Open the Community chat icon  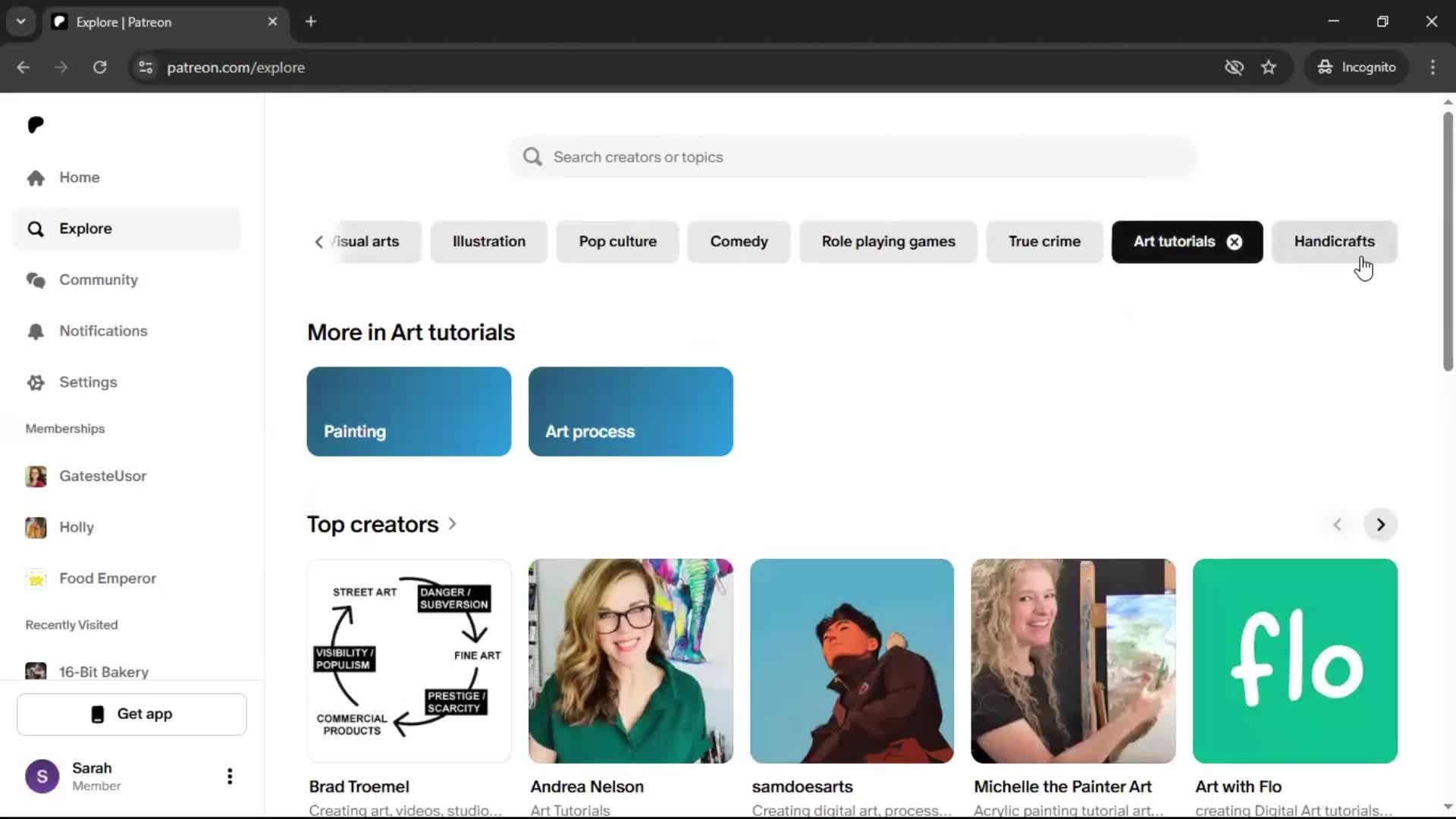pos(36,280)
